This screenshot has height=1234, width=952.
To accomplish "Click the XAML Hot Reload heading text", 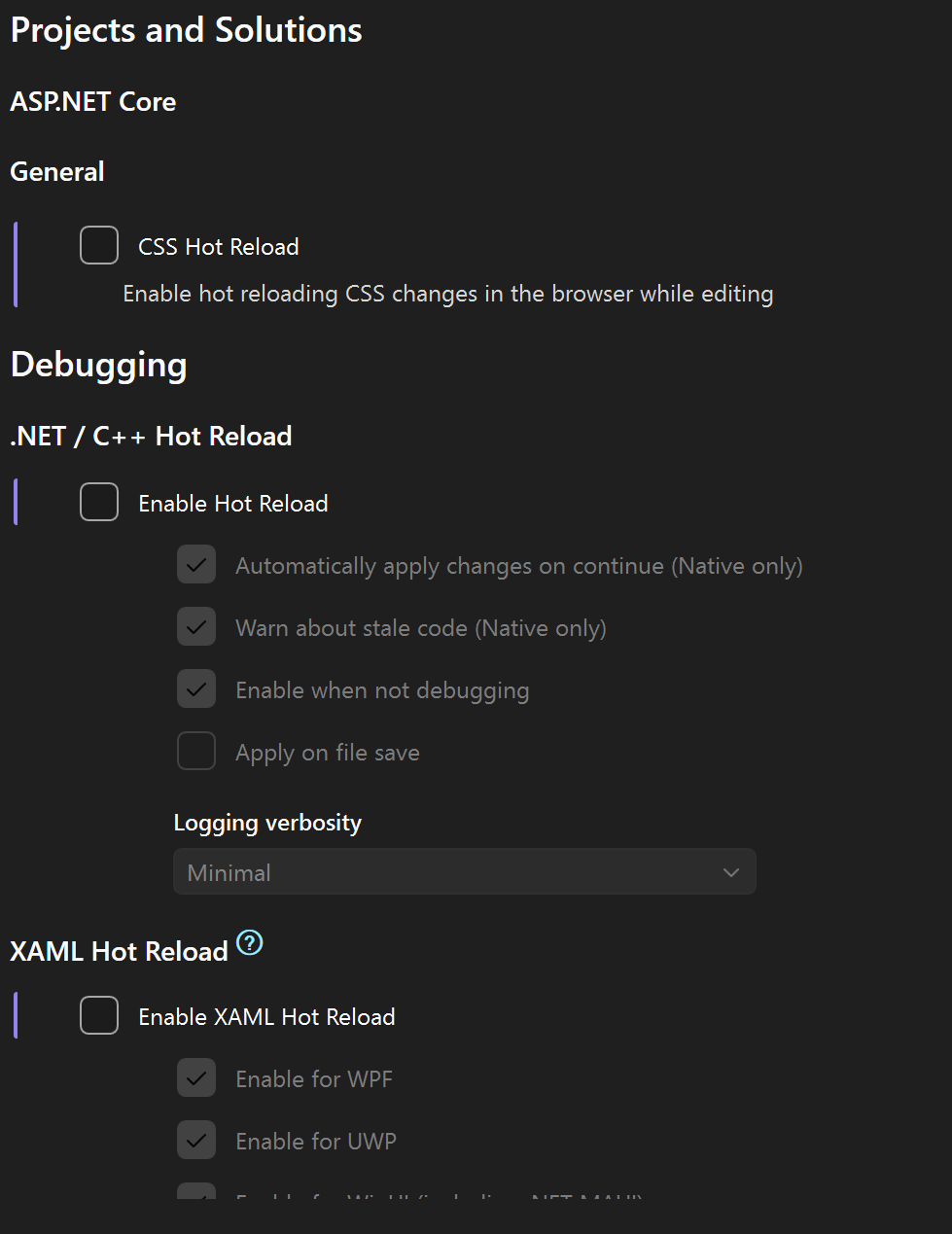I will [119, 951].
